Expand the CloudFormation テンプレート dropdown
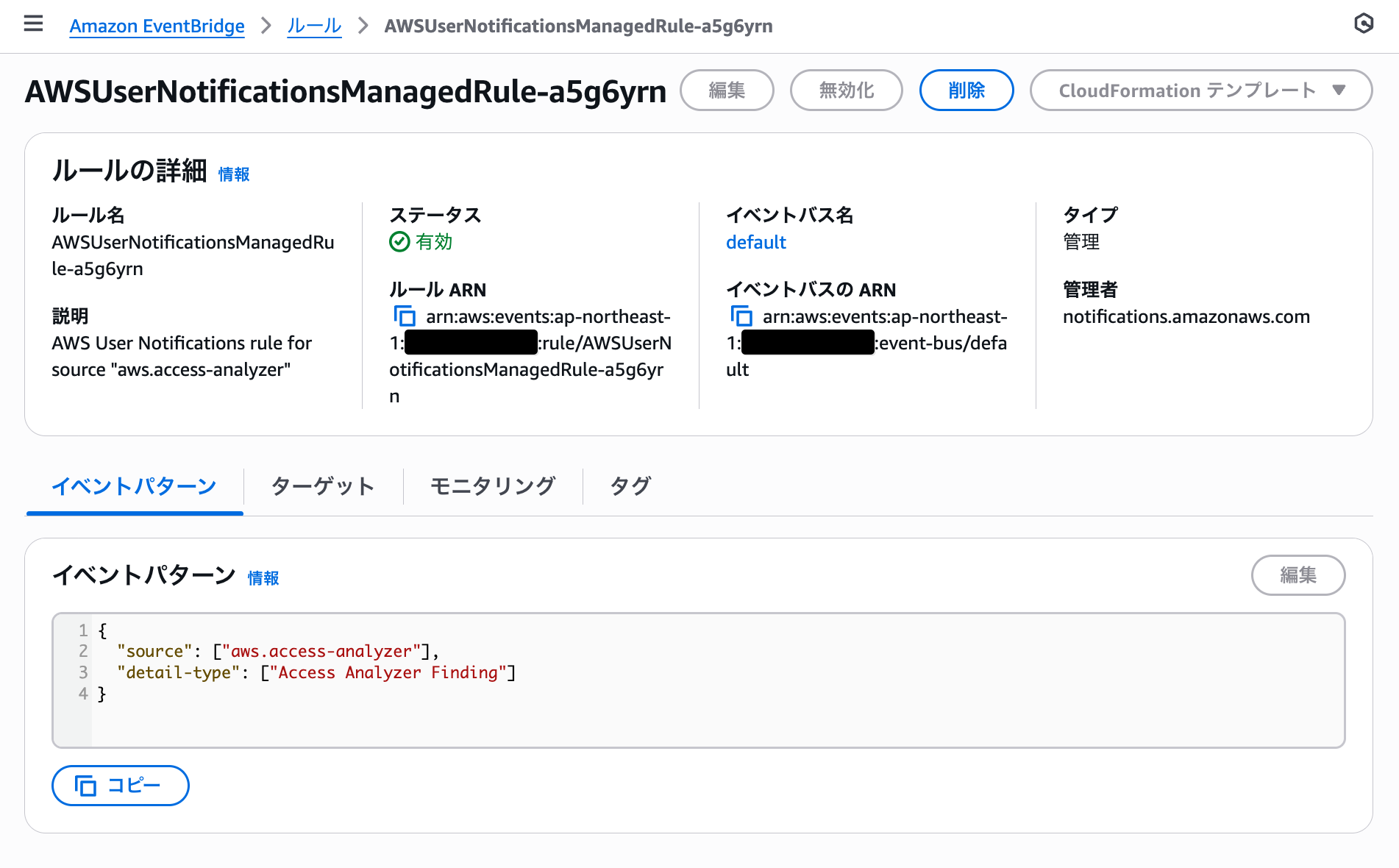 click(x=1200, y=90)
